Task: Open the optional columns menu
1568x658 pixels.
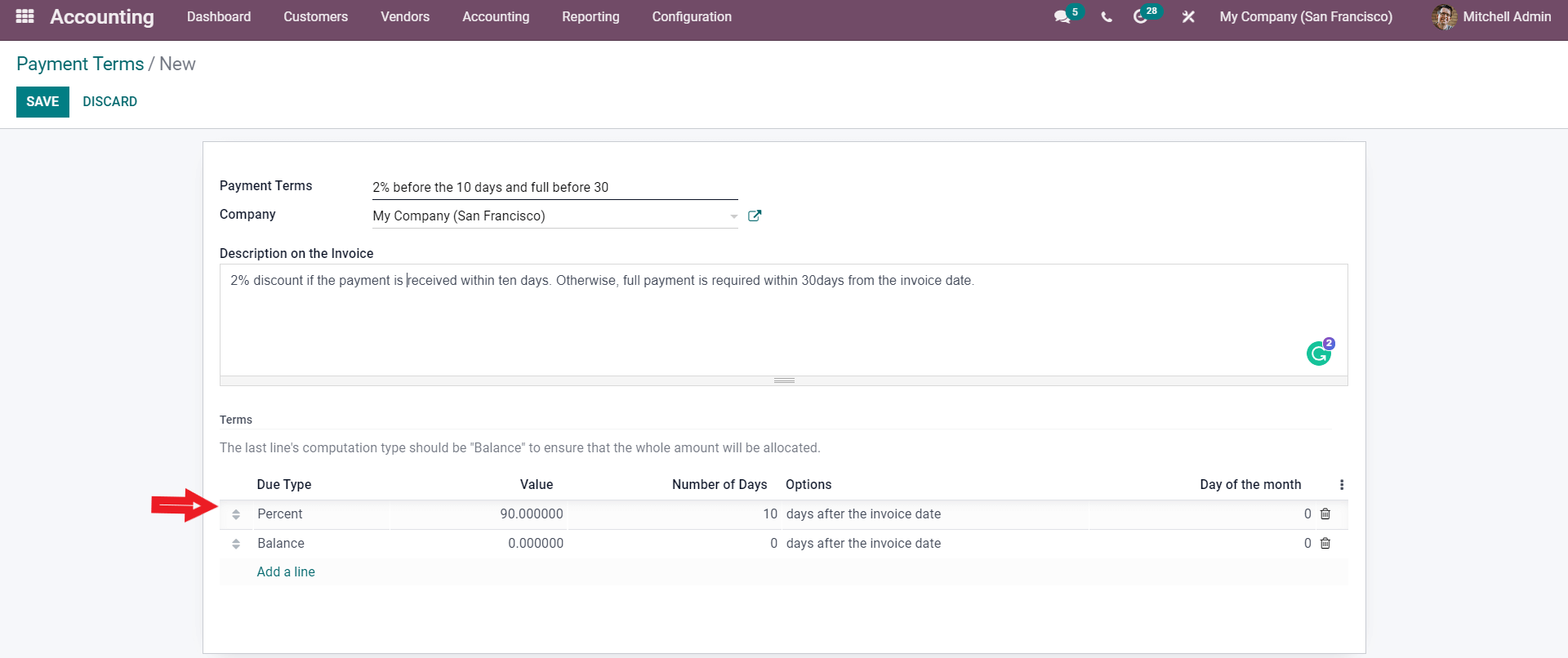Action: [x=1341, y=485]
